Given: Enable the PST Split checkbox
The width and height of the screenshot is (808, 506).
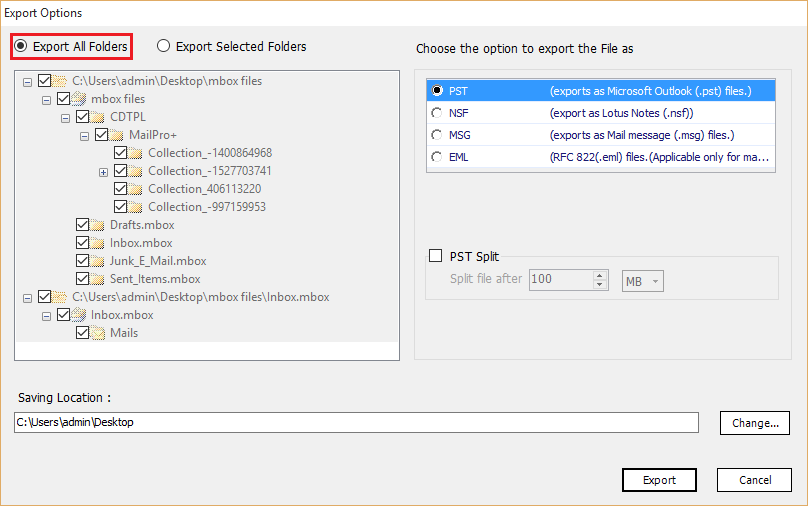Looking at the screenshot, I should 435,256.
